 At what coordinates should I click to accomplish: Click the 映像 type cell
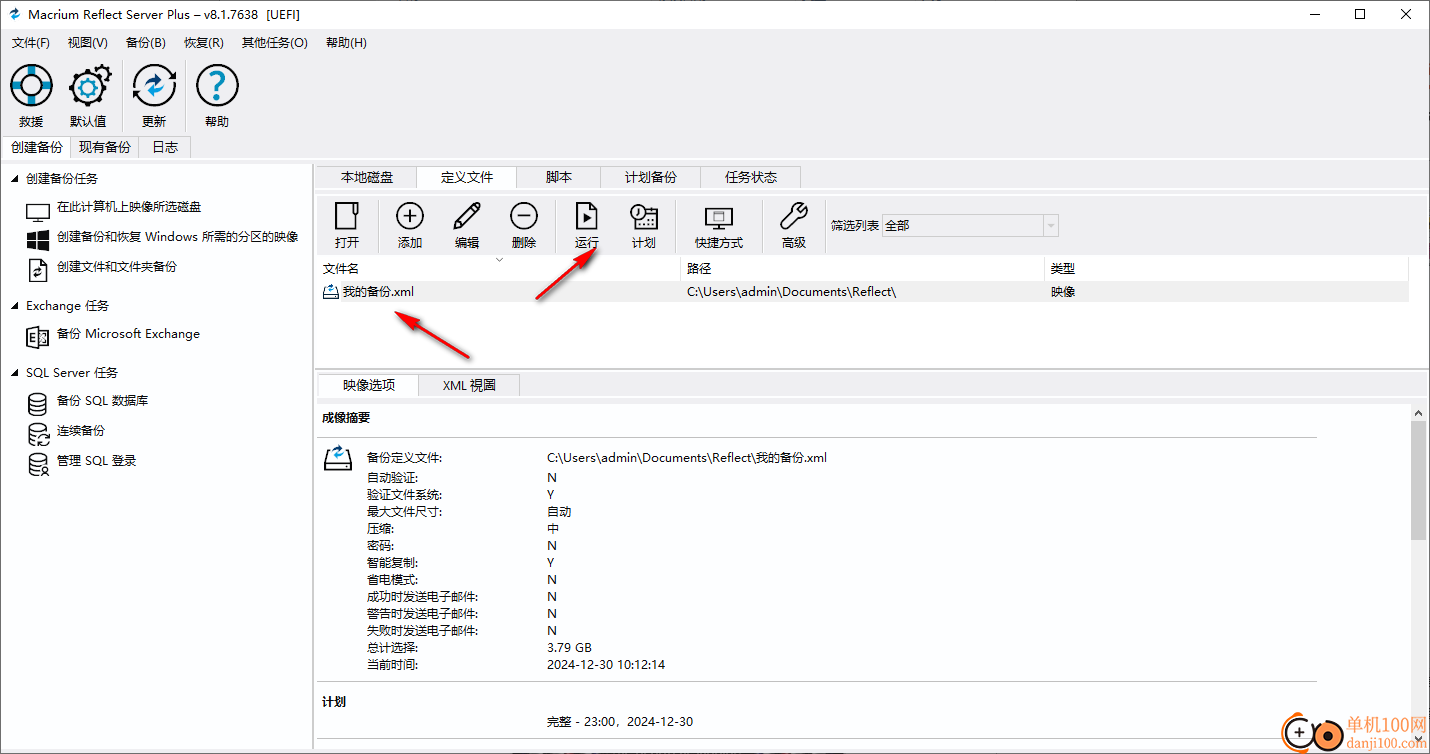1063,292
